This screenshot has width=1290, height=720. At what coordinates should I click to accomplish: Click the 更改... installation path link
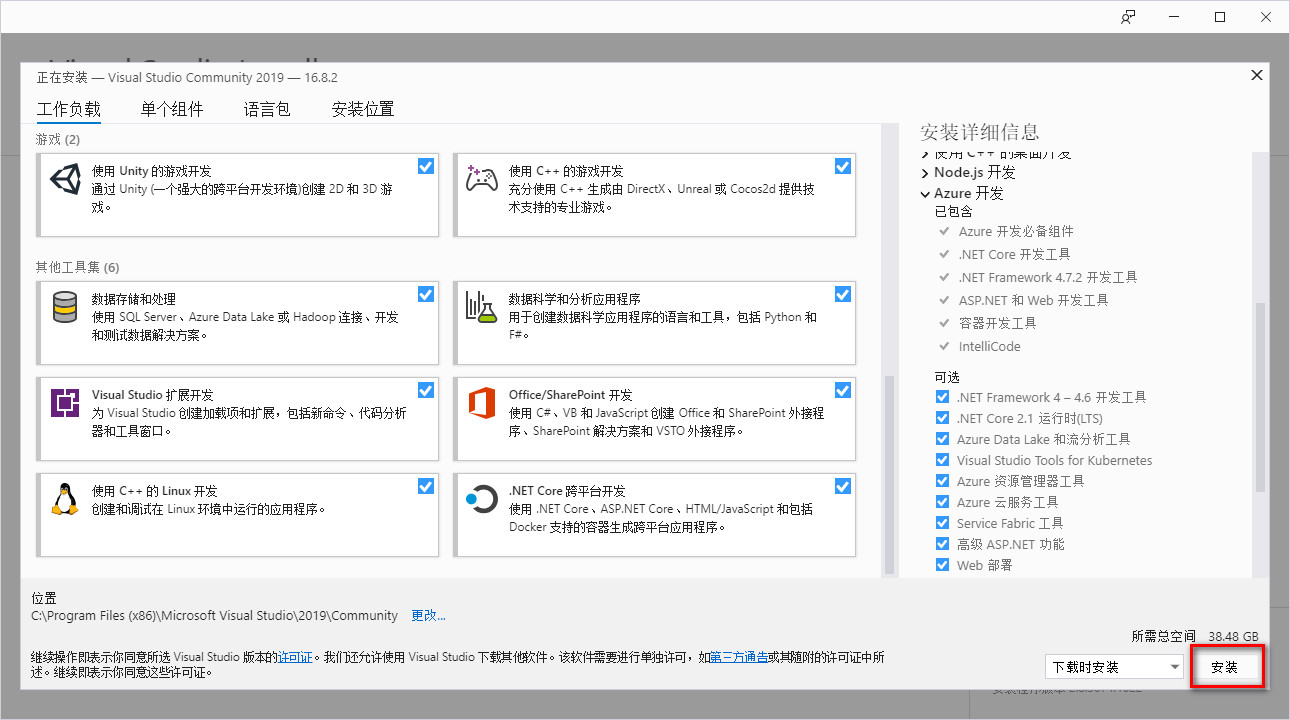428,615
